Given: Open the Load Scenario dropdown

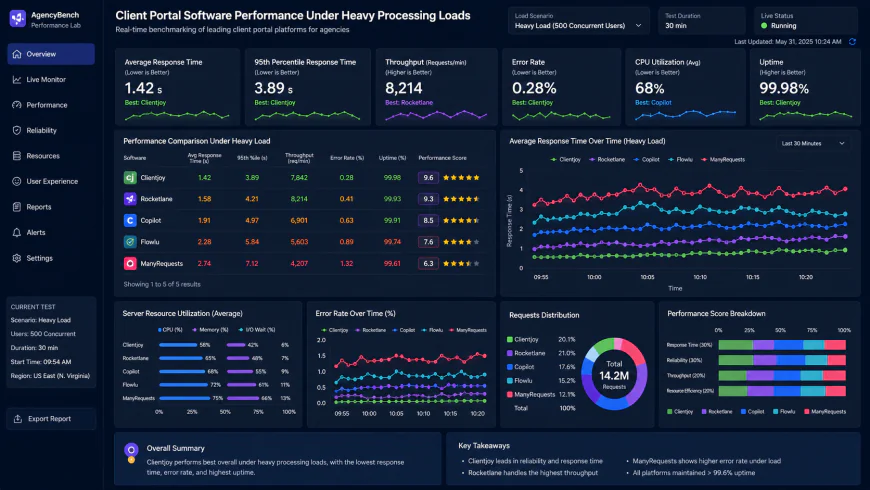Looking at the screenshot, I should [578, 21].
